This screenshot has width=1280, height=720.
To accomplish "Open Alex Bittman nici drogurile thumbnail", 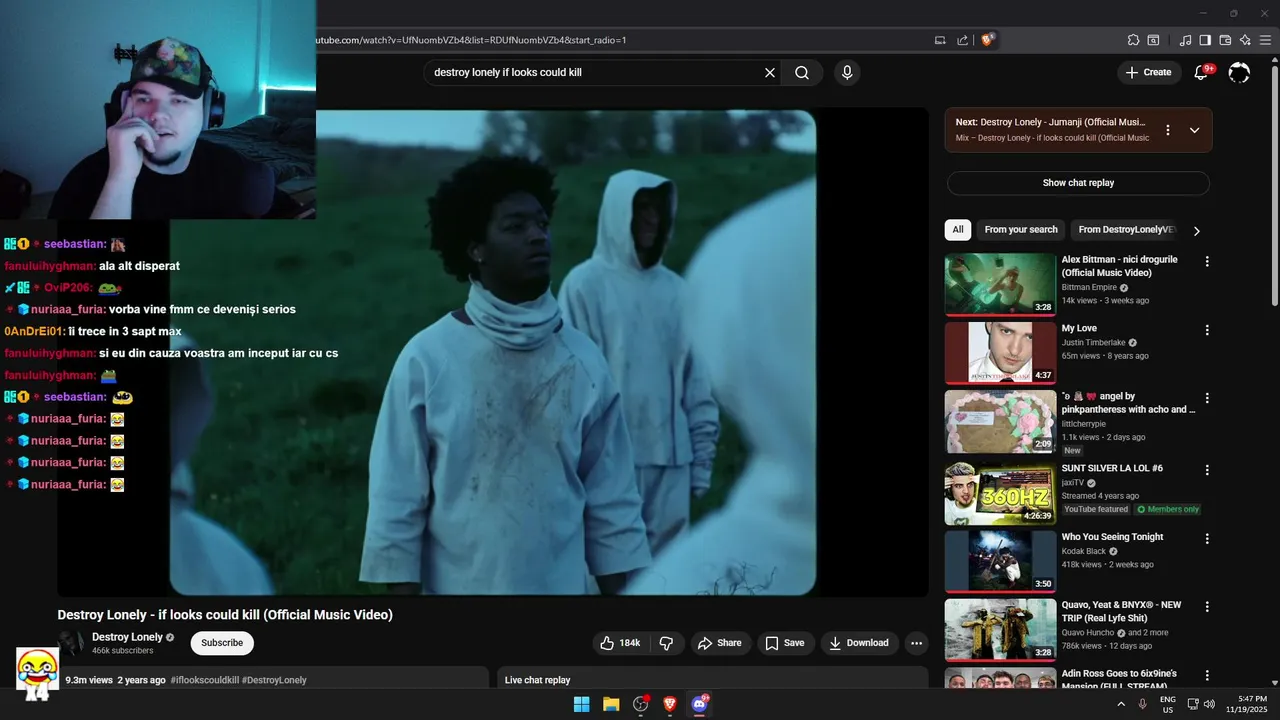I will pyautogui.click(x=1000, y=284).
